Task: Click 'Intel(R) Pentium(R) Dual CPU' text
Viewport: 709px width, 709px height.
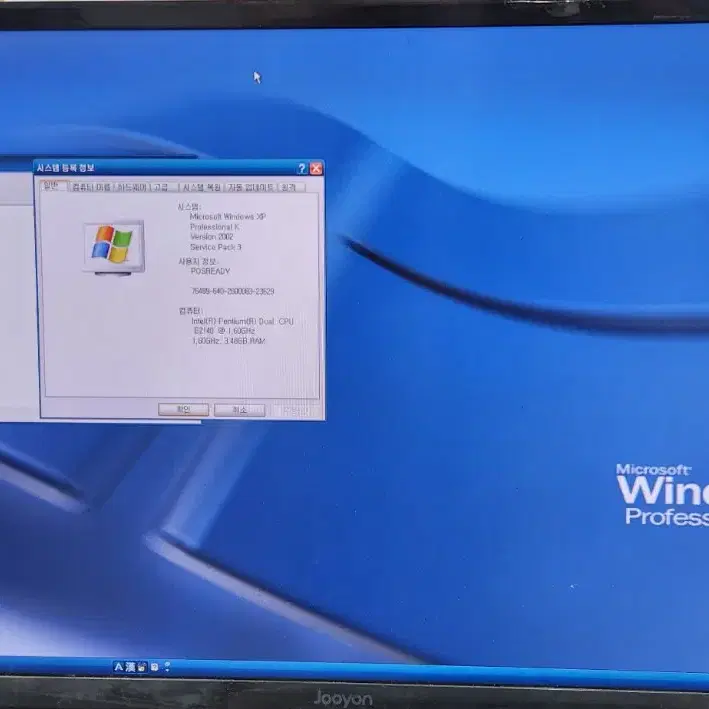Action: point(242,321)
